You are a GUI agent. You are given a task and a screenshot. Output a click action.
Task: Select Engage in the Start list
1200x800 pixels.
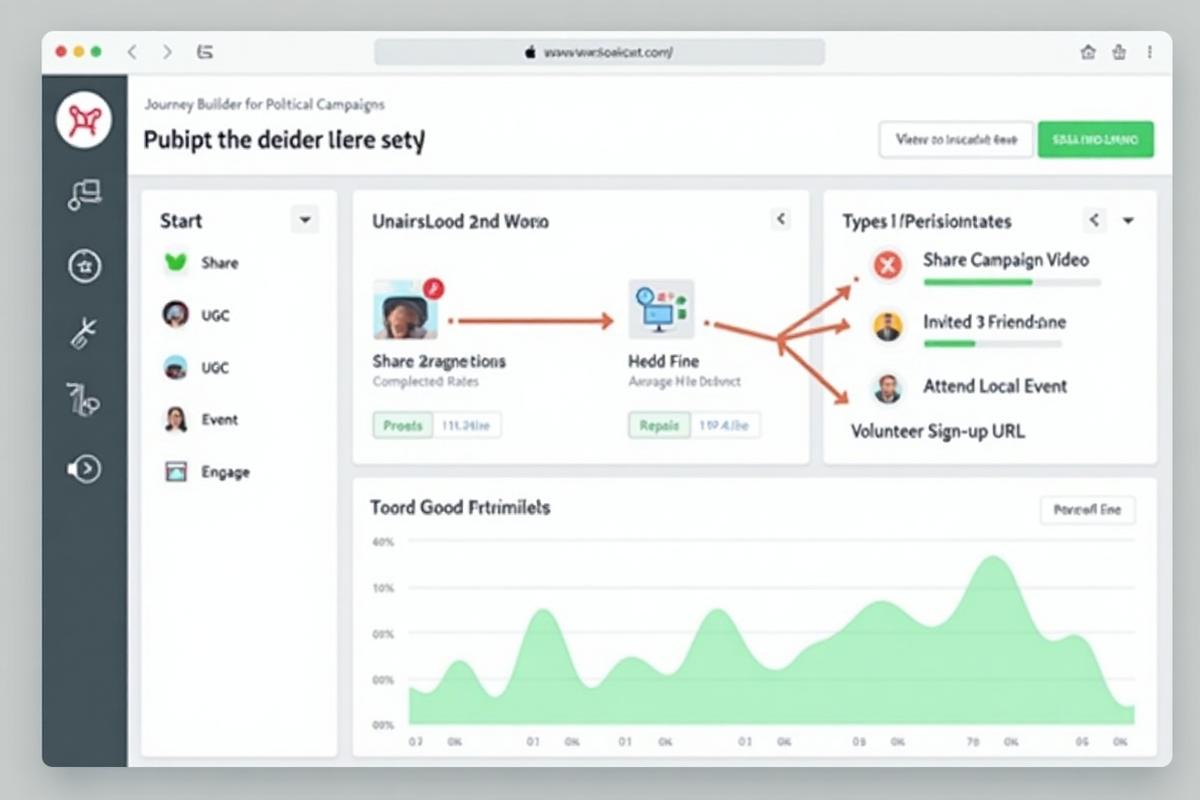click(225, 472)
